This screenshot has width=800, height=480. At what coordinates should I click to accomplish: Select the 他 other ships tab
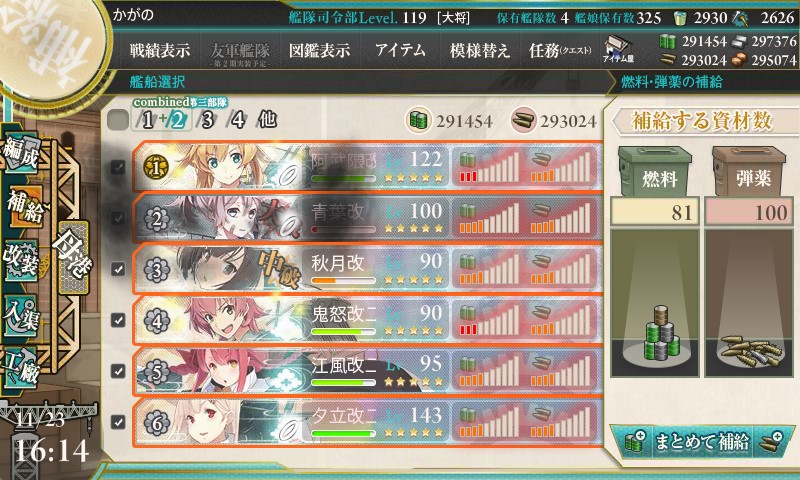click(268, 120)
